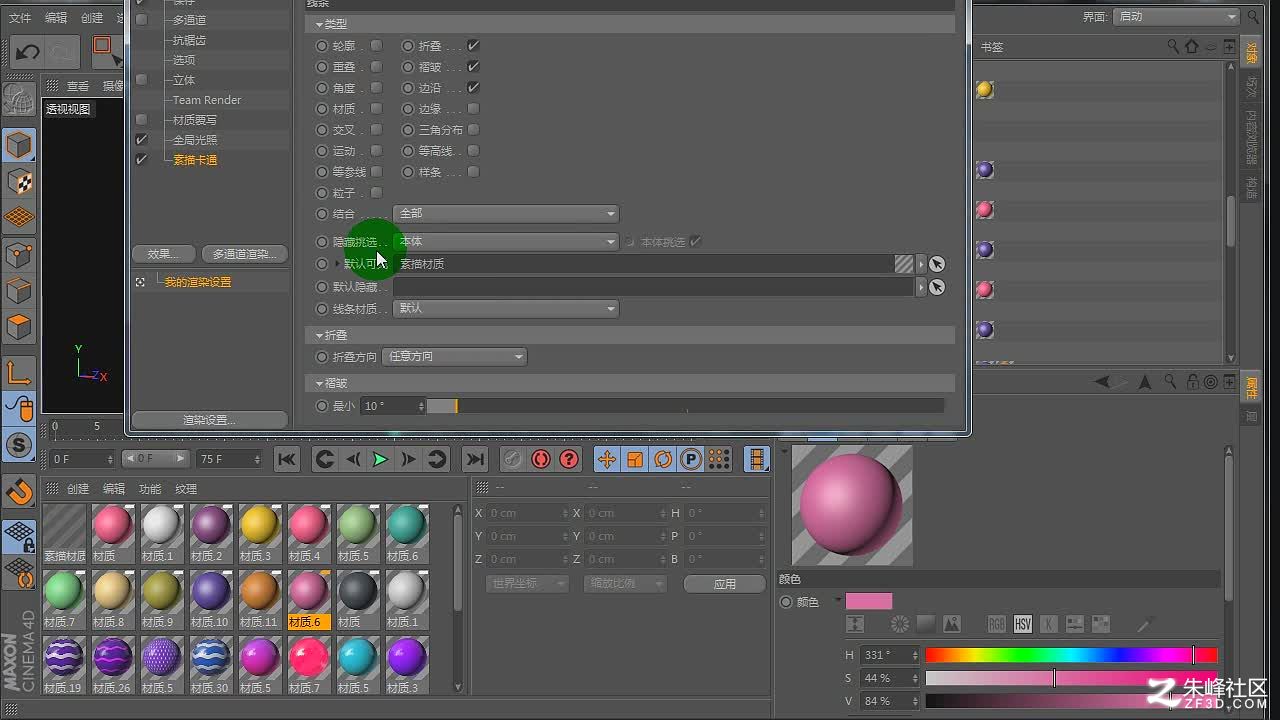The width and height of the screenshot is (1280, 720).
Task: Open the 隐藏挑选 dropdown showing 本体
Action: point(506,242)
